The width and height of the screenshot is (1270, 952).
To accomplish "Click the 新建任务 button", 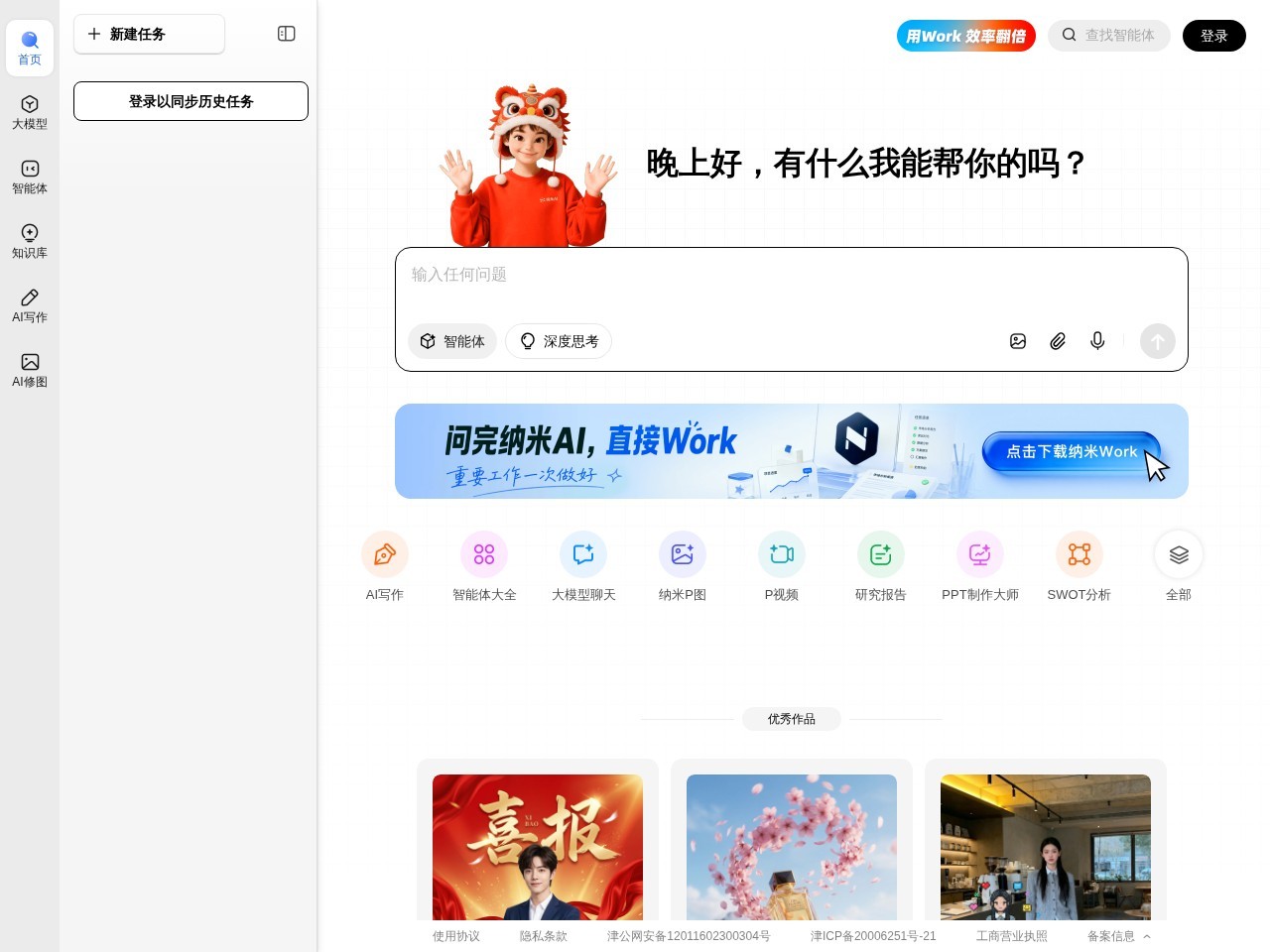I will point(149,34).
